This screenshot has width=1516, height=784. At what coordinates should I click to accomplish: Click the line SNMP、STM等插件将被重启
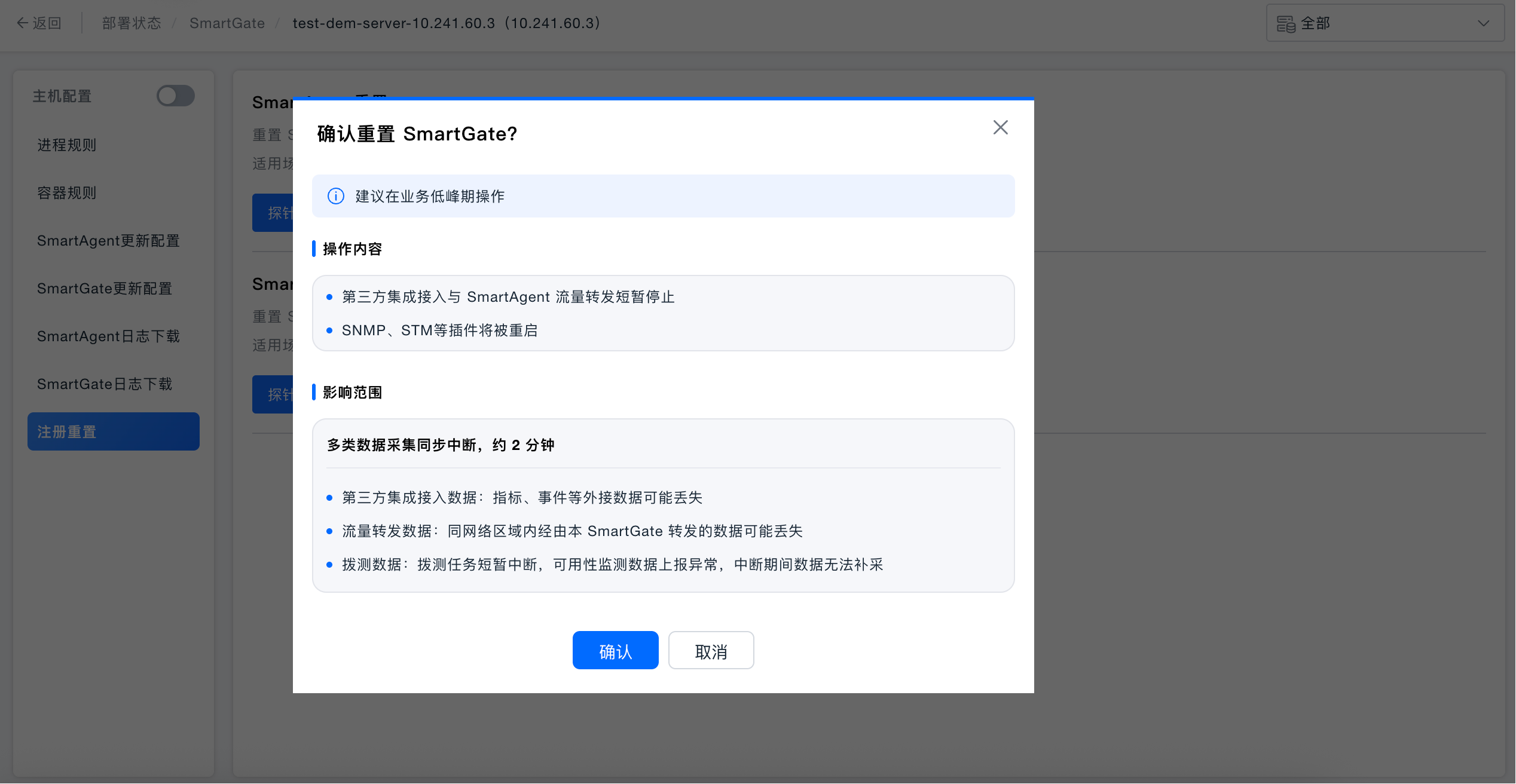coord(439,330)
